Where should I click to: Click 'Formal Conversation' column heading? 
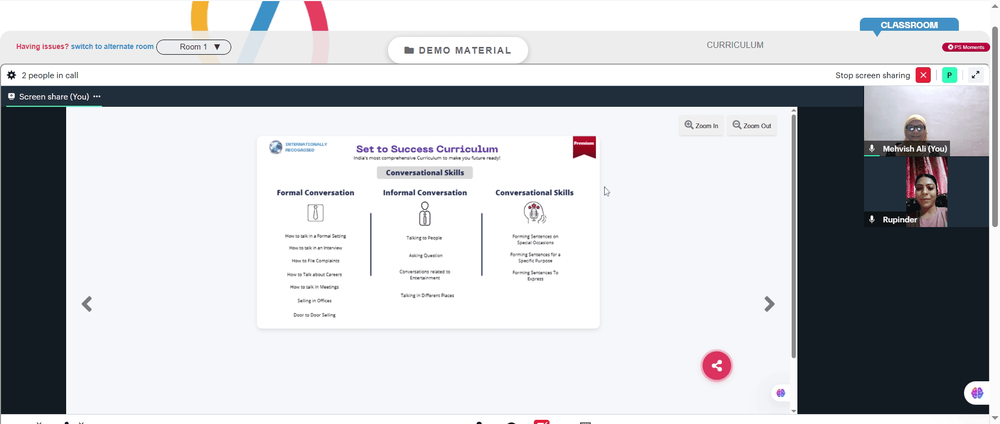click(x=315, y=193)
